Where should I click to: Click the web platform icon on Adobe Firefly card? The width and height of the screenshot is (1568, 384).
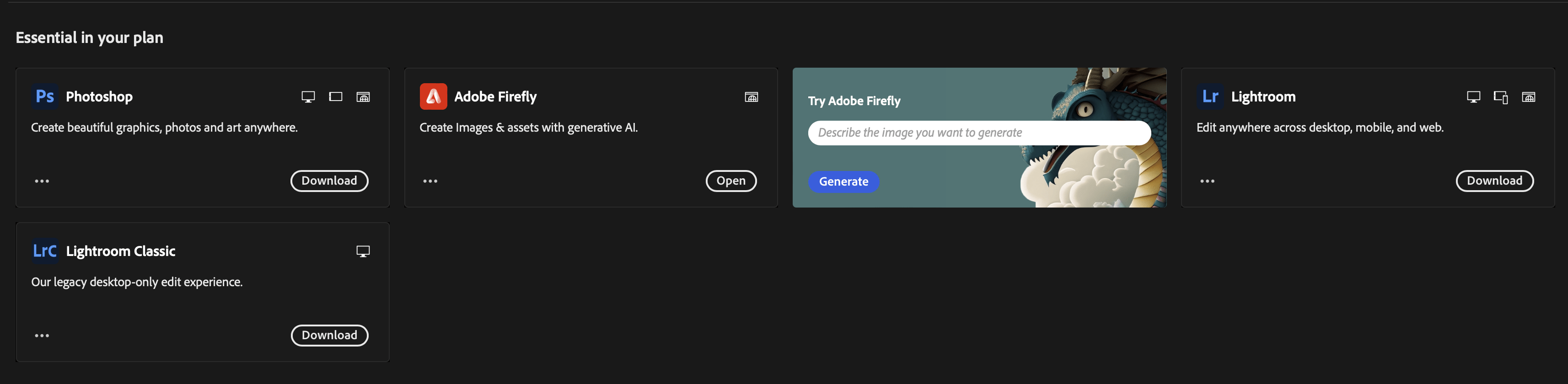click(752, 97)
